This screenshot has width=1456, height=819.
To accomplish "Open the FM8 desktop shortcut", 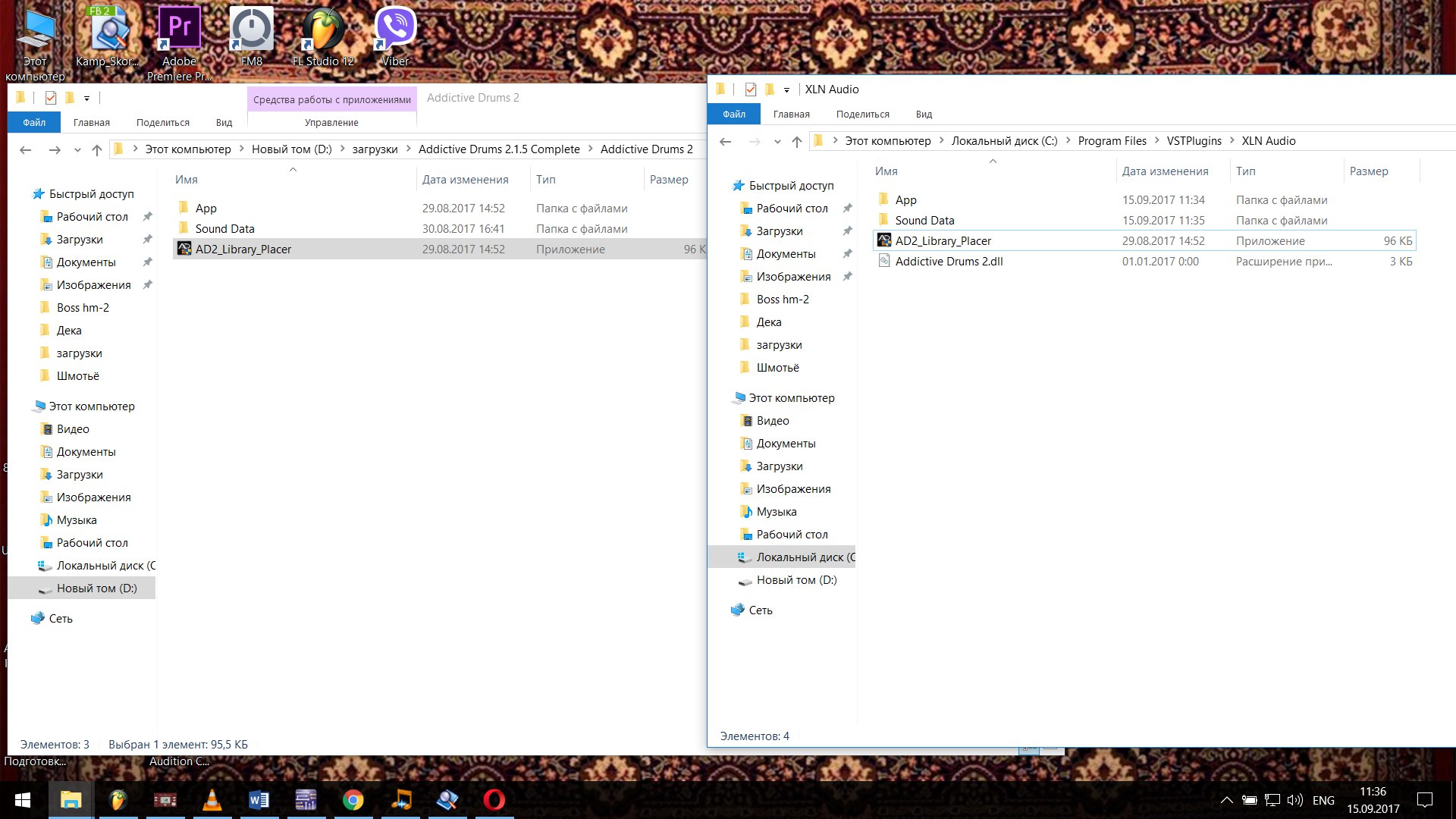I will [251, 36].
